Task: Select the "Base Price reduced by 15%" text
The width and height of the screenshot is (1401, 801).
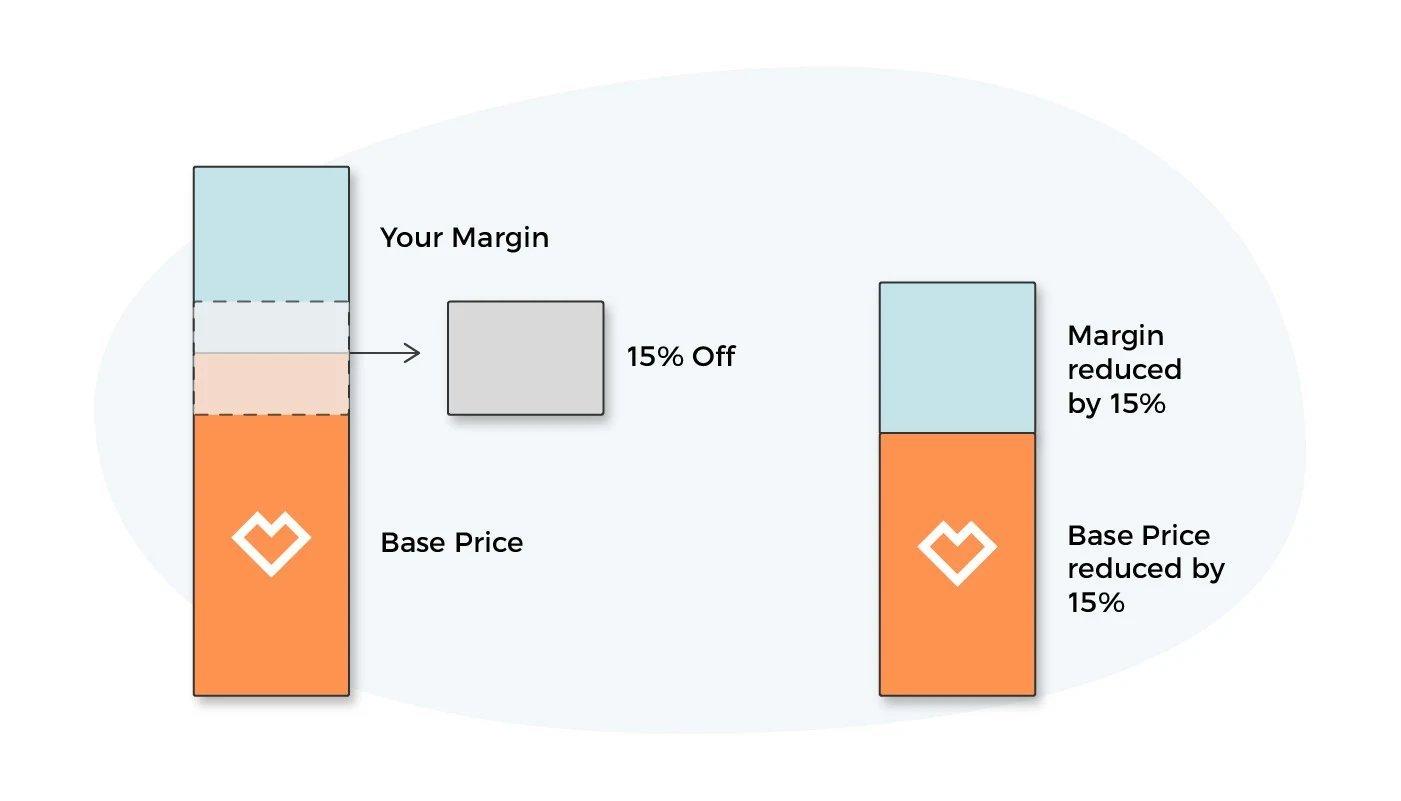Action: [x=1145, y=568]
